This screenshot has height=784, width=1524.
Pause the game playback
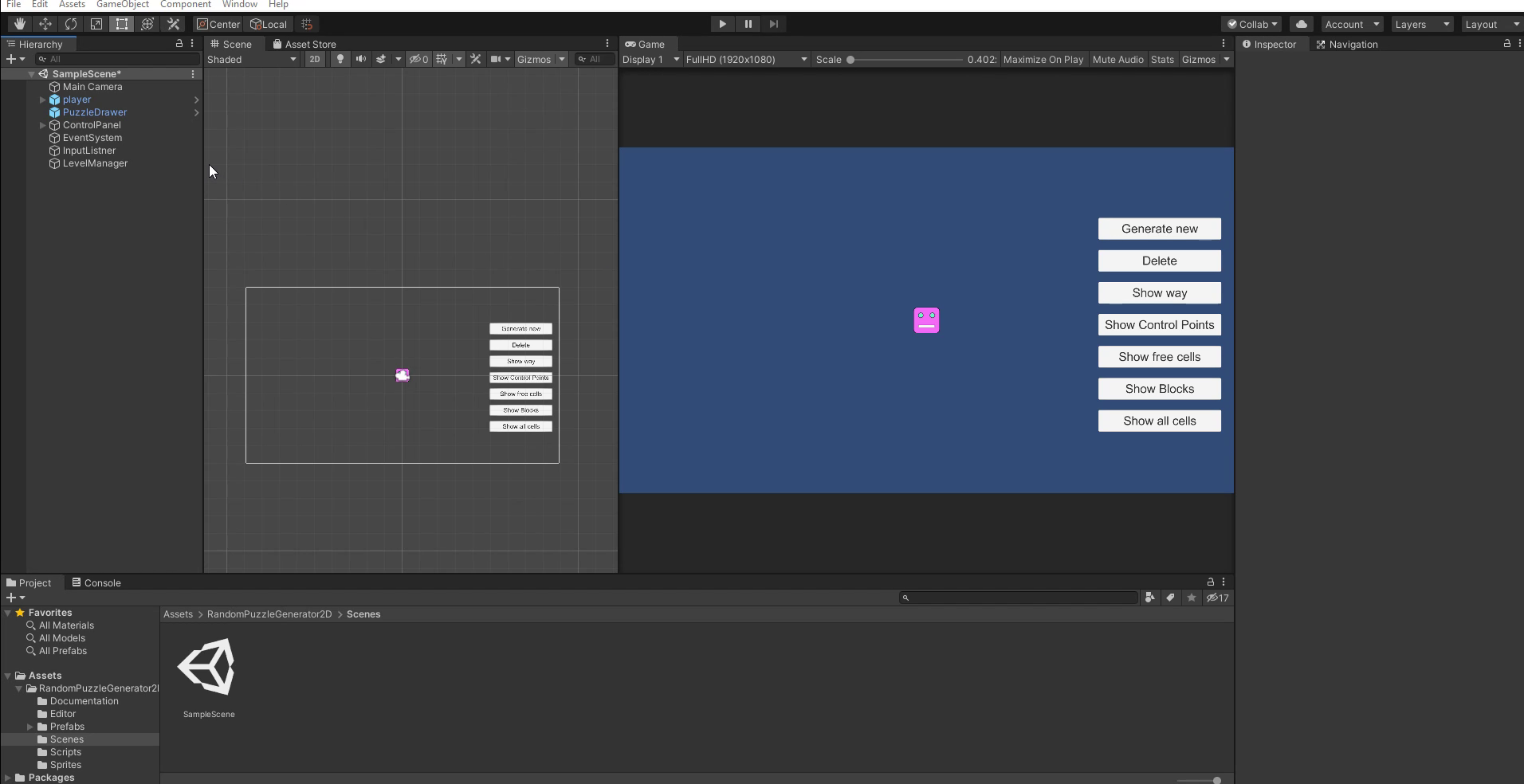pyautogui.click(x=748, y=24)
